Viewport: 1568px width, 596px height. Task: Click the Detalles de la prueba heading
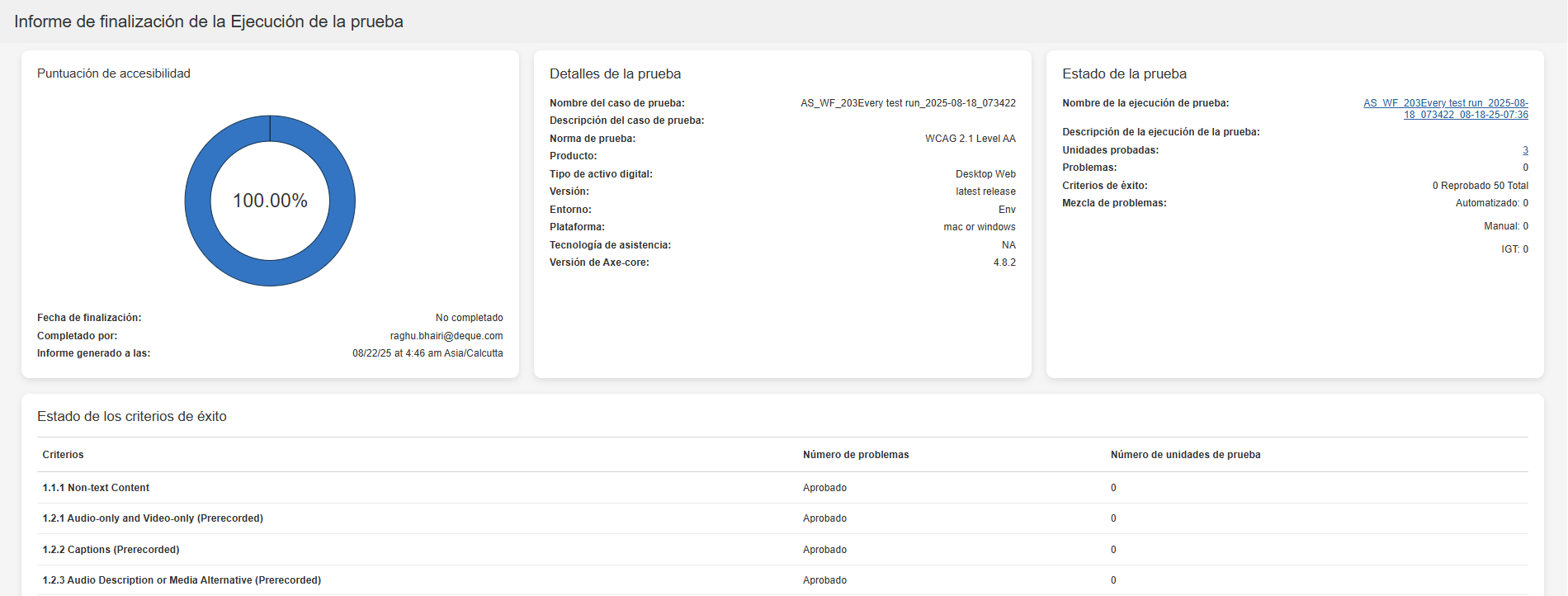coord(615,74)
